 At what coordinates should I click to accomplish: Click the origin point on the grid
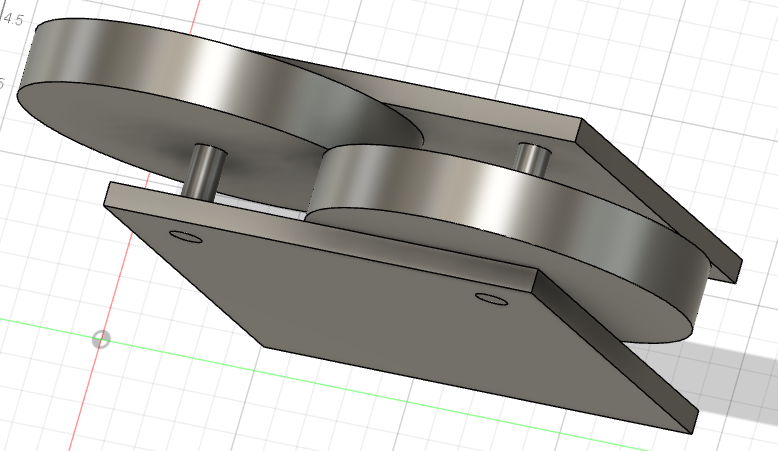coord(101,340)
